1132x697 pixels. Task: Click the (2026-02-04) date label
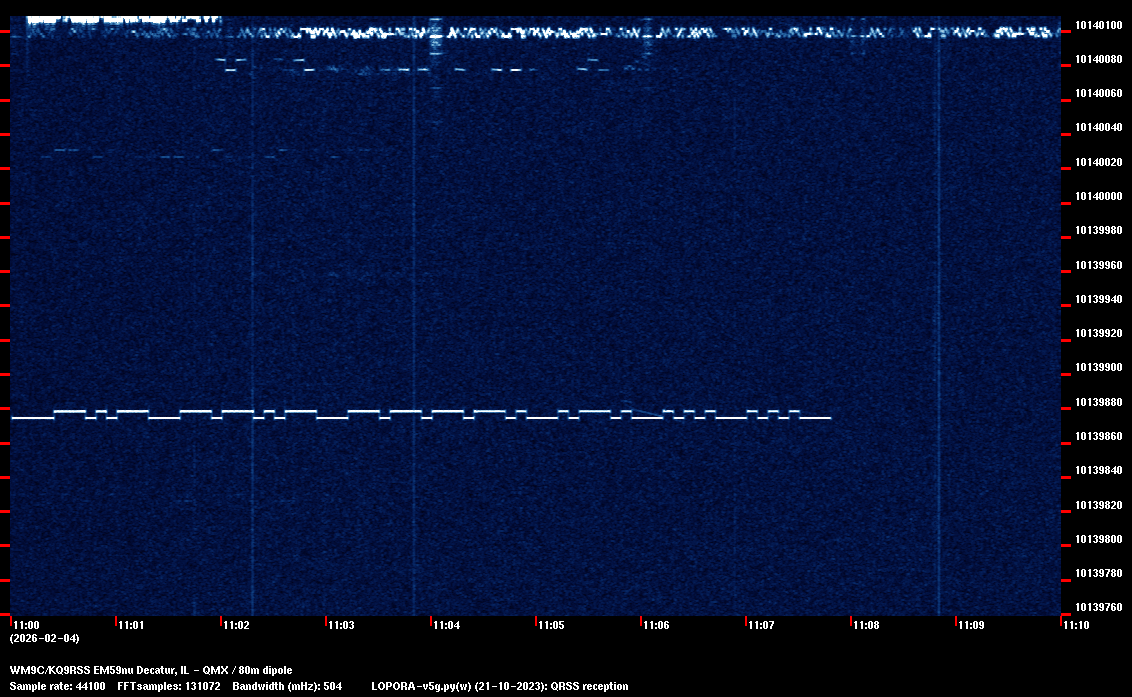point(44,638)
